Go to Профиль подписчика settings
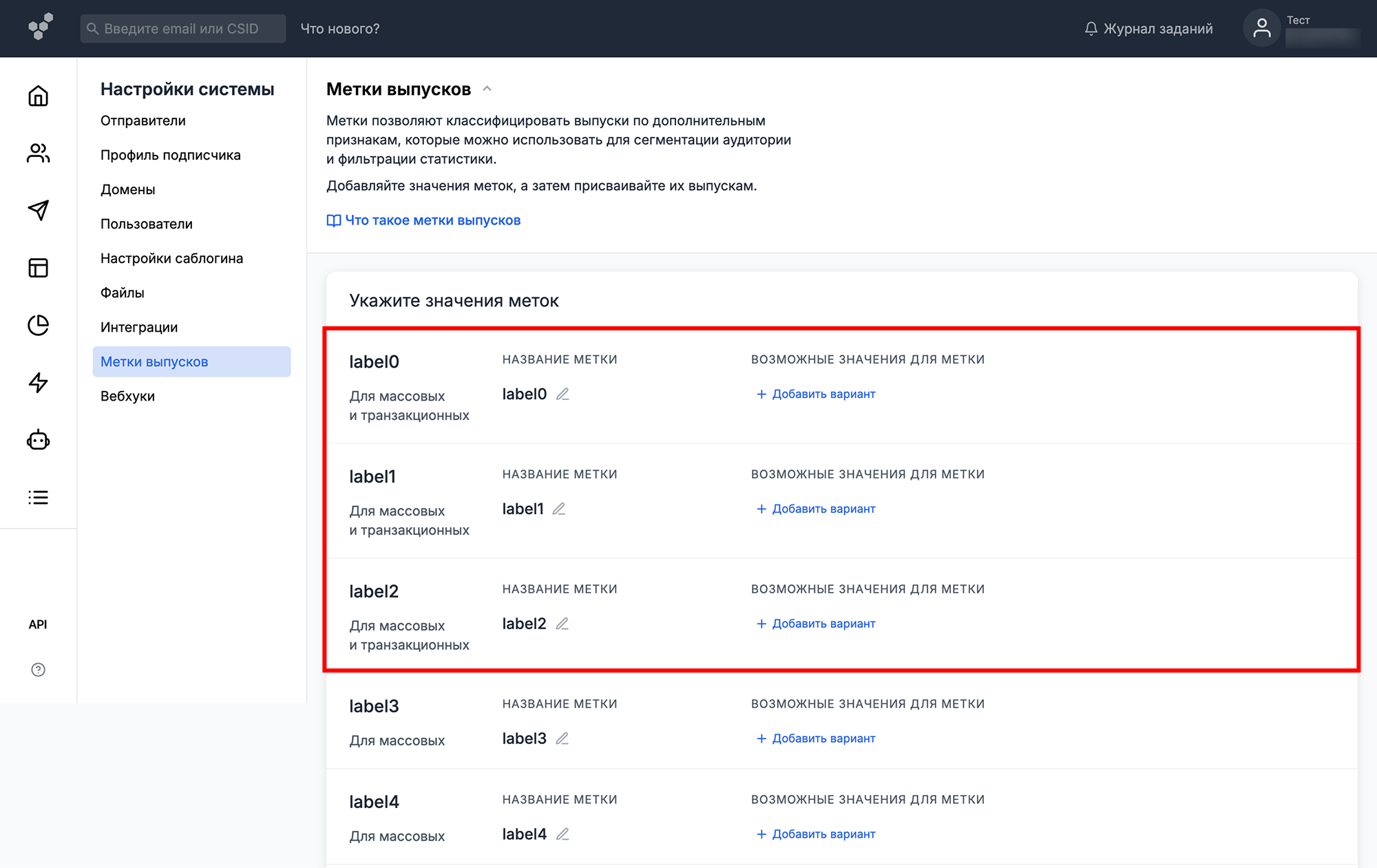Viewport: 1377px width, 868px height. (171, 155)
